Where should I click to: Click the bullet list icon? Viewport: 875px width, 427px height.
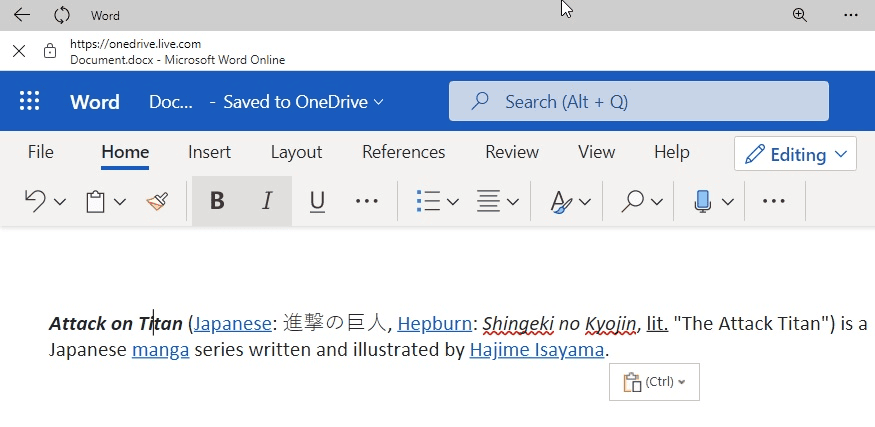coord(428,201)
